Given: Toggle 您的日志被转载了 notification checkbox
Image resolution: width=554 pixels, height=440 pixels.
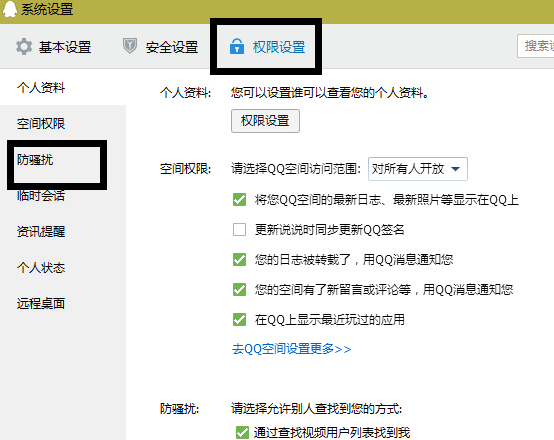Looking at the screenshot, I should click(239, 259).
